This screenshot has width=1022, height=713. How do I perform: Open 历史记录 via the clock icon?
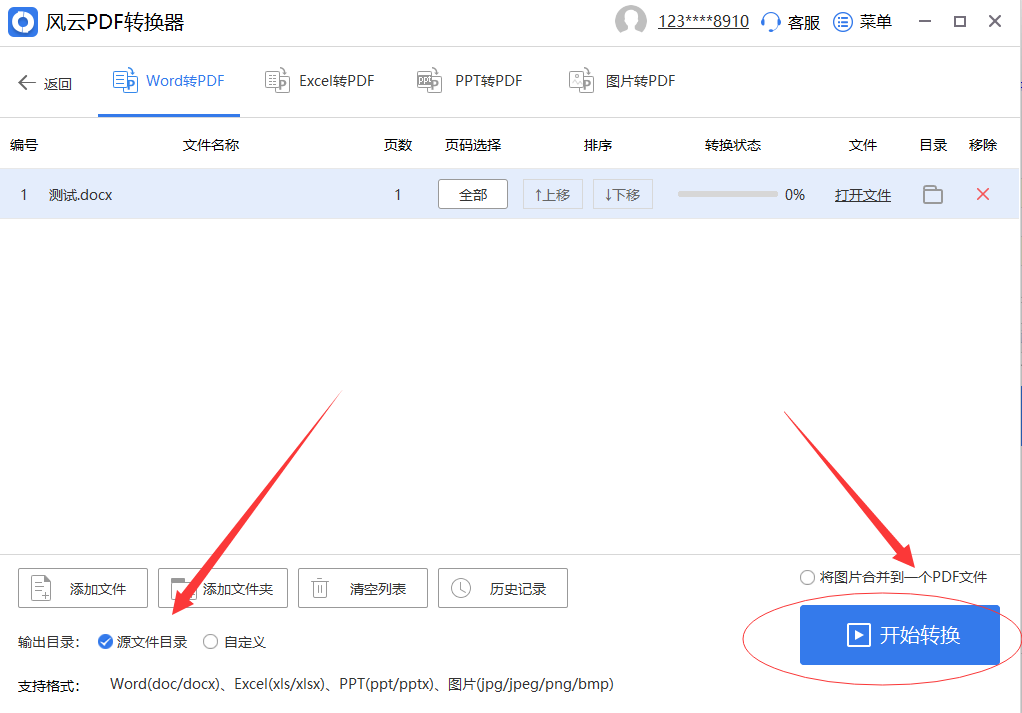point(461,588)
